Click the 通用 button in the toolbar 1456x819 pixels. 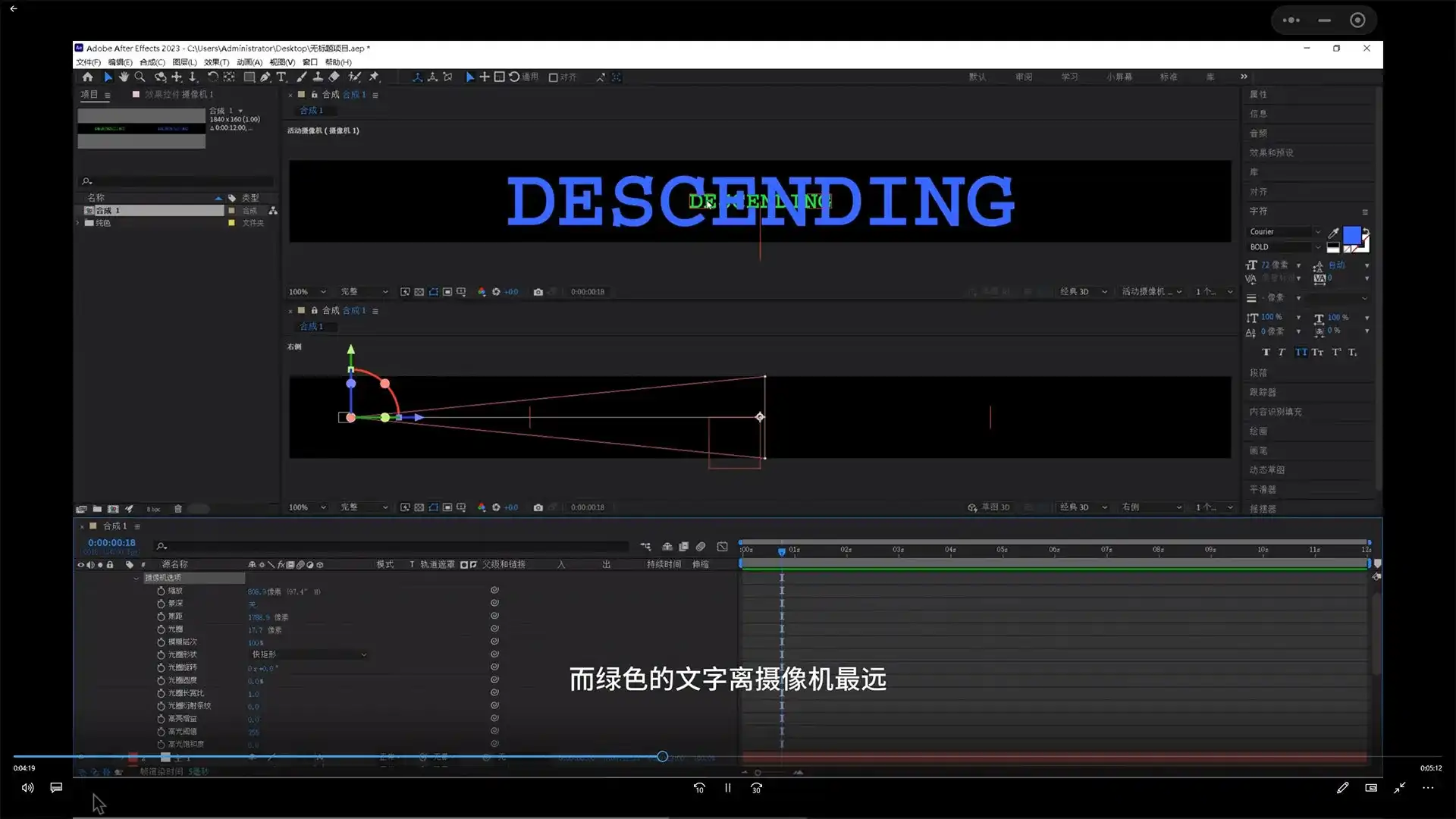coord(529,77)
